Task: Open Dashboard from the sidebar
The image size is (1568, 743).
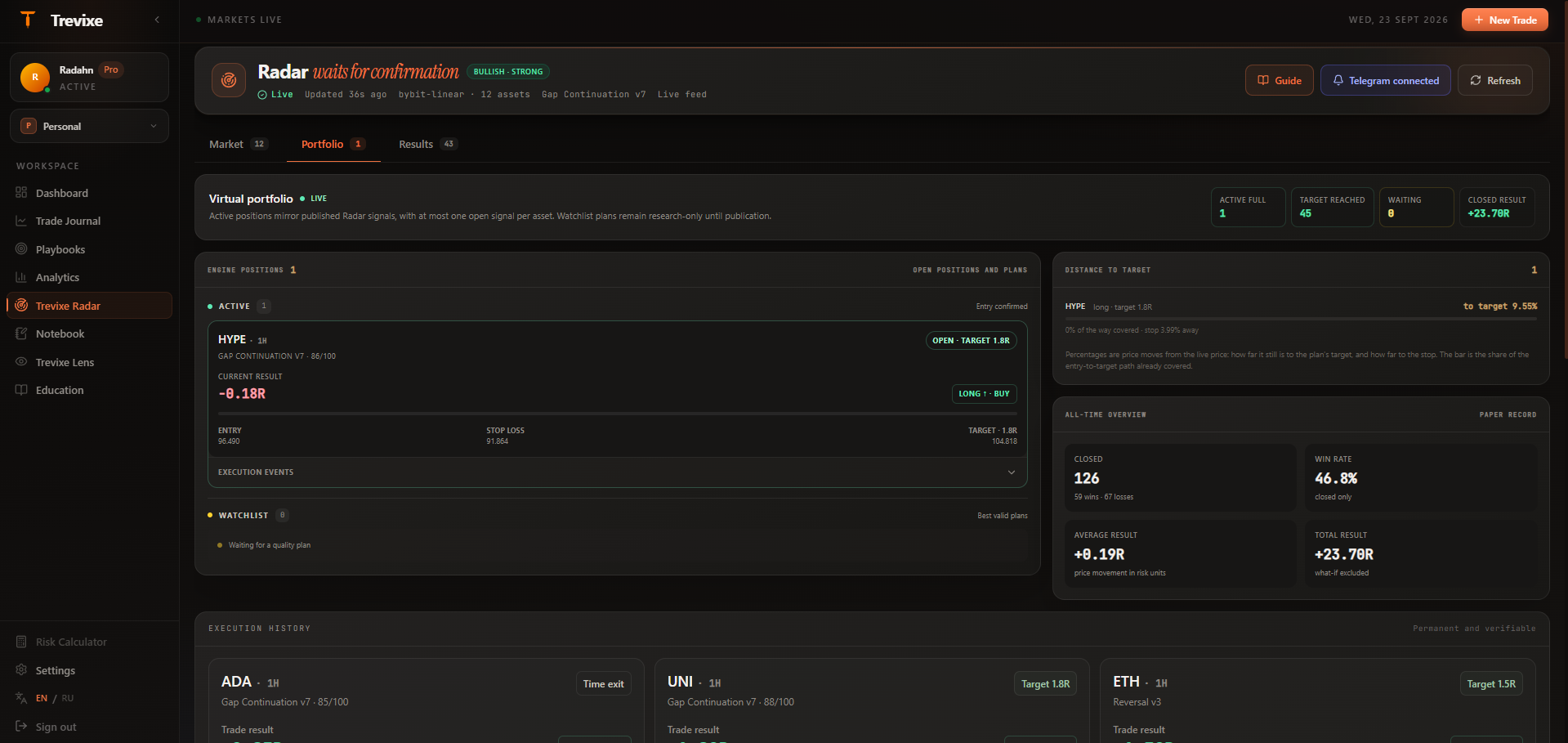Action: click(x=90, y=193)
